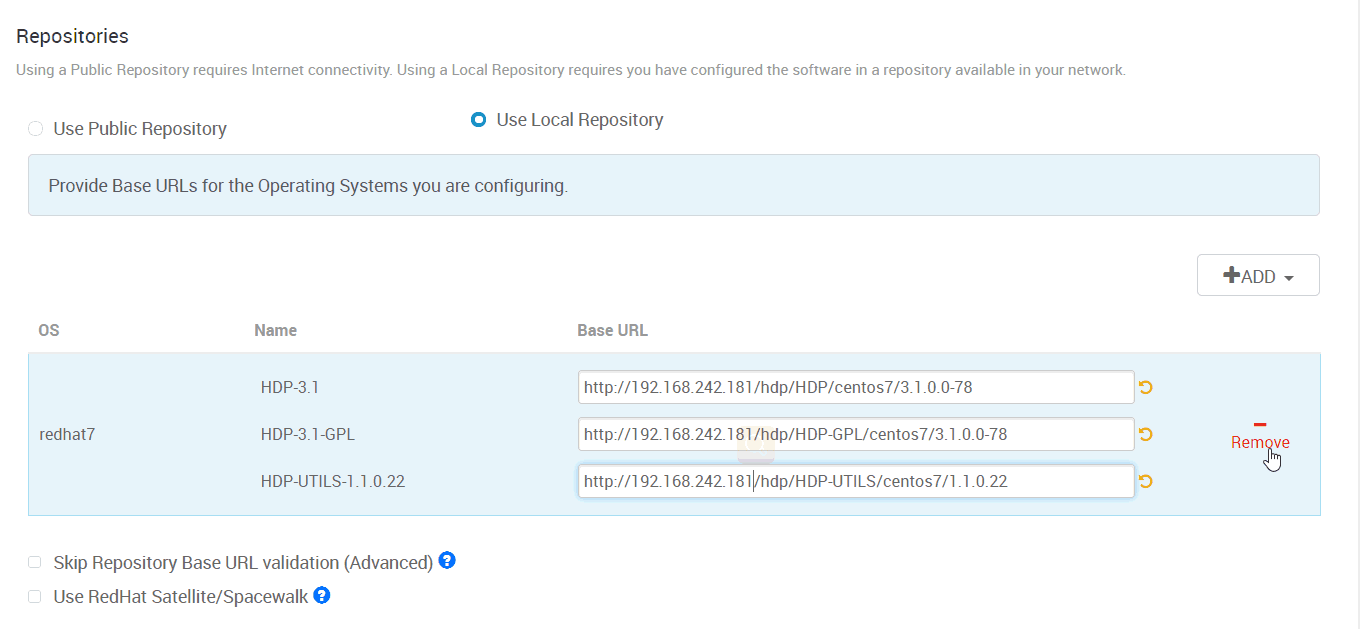Screen dimensions: 1360x629
Task: Click the Base URL column header
Action: (x=612, y=330)
